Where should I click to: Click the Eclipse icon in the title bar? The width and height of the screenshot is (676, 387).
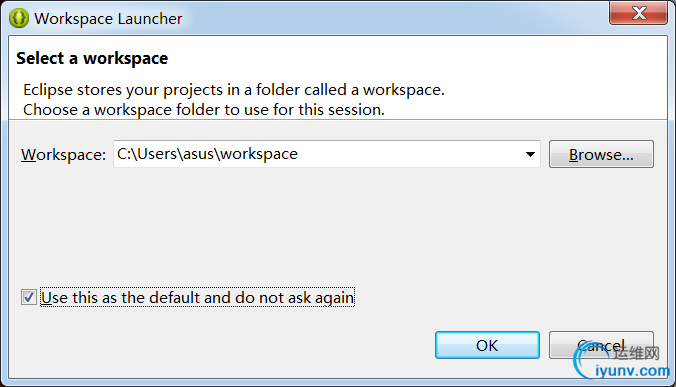[x=19, y=18]
